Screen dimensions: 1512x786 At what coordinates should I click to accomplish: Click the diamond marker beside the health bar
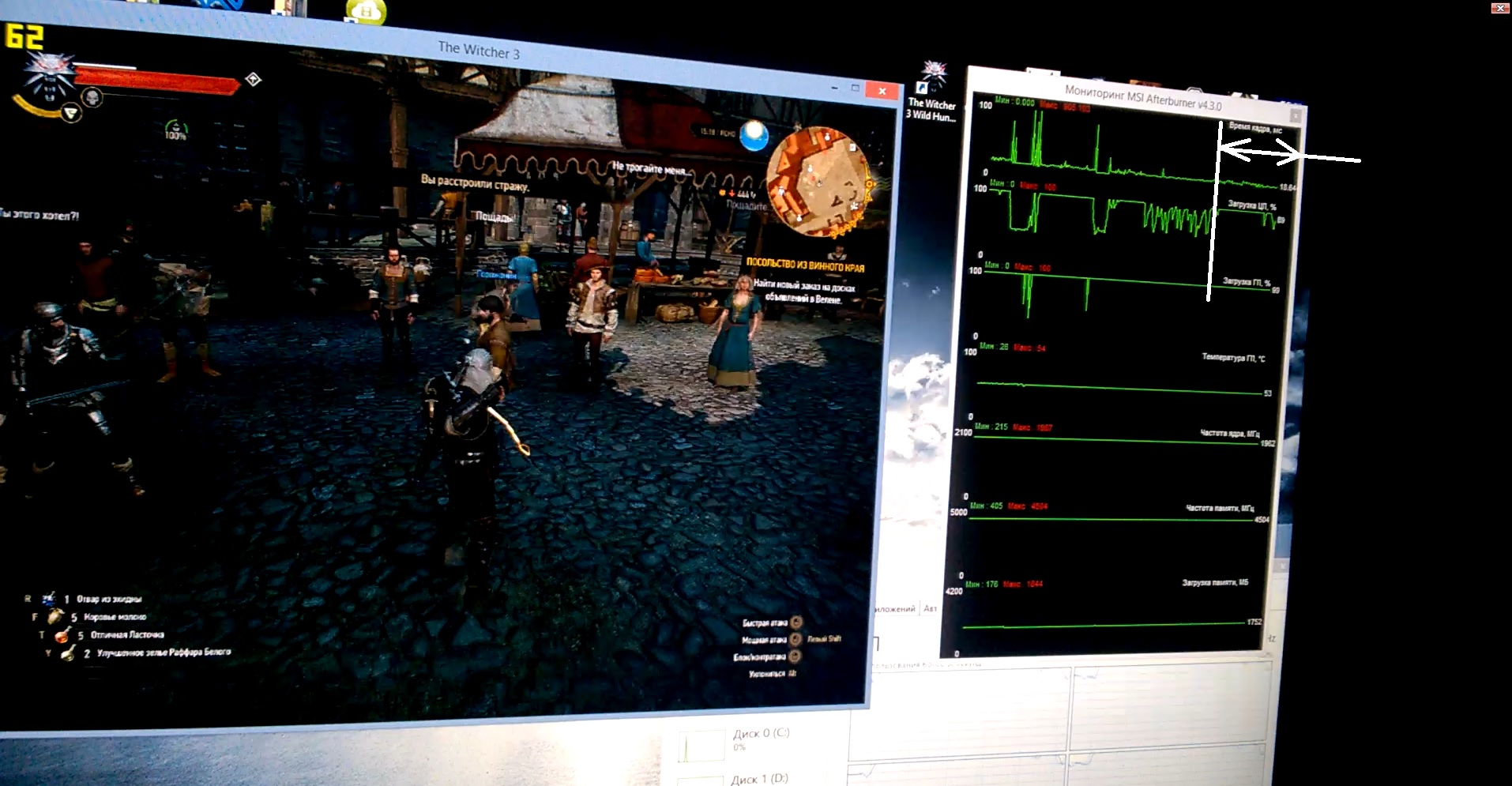click(253, 79)
